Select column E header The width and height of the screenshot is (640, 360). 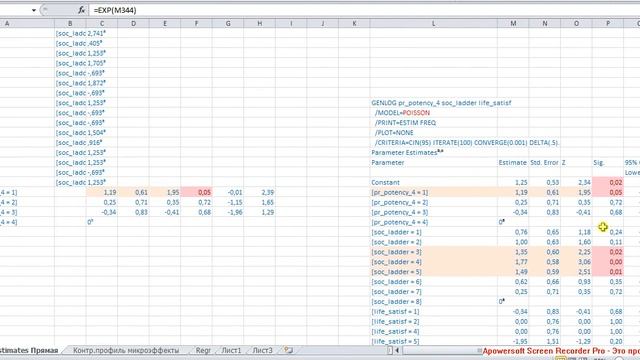pos(165,24)
